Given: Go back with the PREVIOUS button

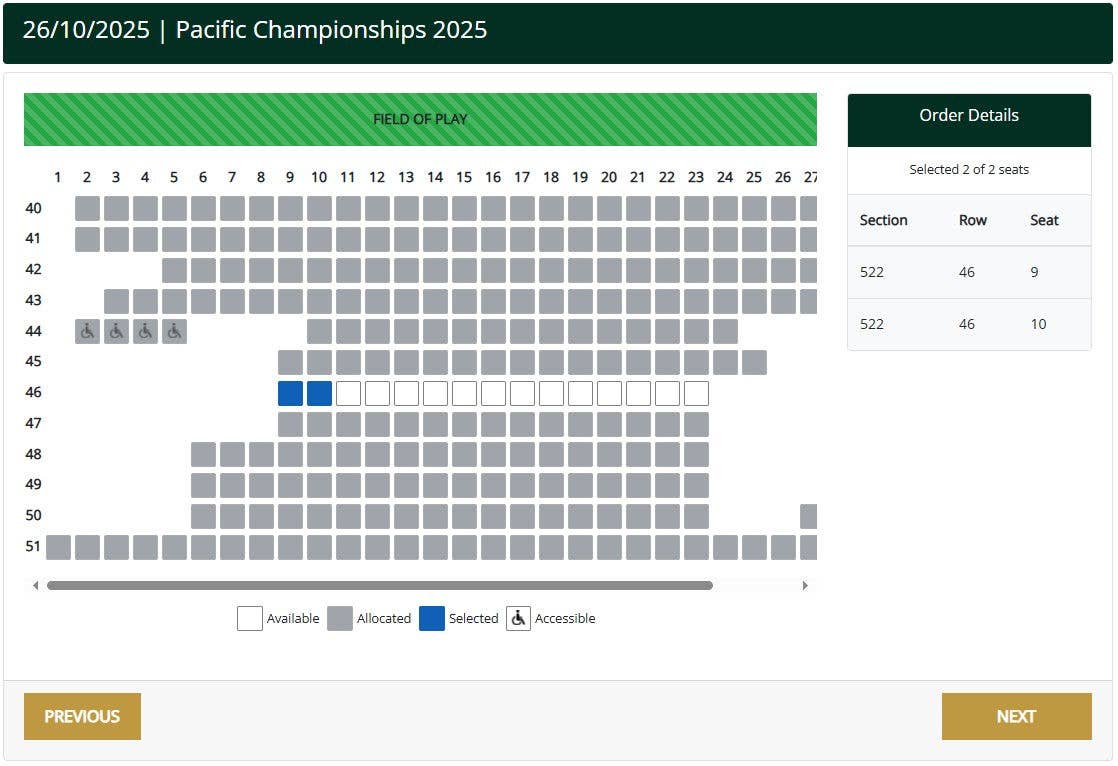Looking at the screenshot, I should [82, 716].
